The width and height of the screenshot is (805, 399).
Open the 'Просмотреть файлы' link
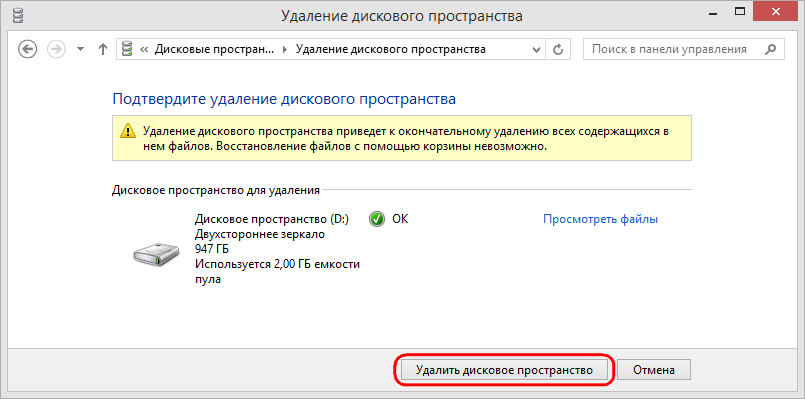601,219
